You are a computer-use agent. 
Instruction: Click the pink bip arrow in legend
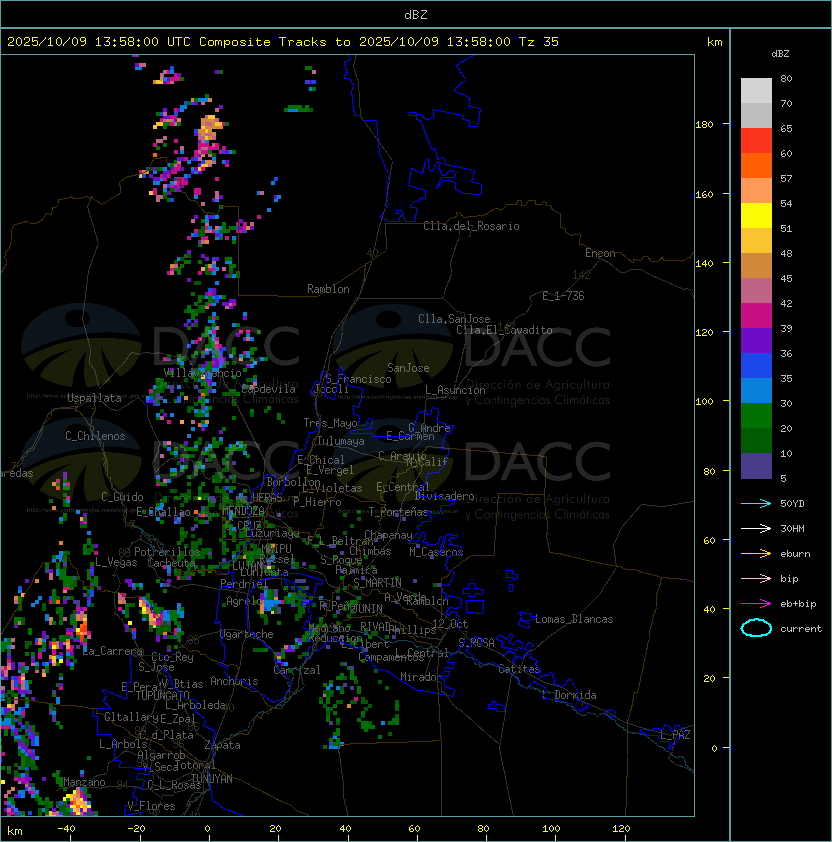756,578
